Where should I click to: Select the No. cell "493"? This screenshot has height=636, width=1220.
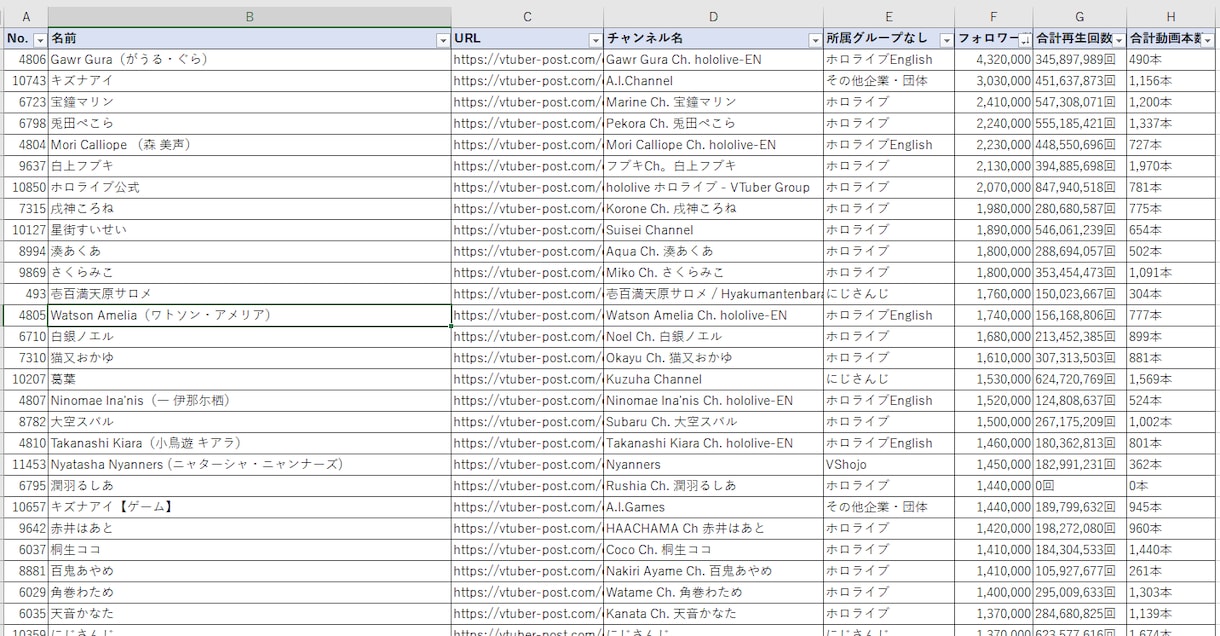[25, 294]
